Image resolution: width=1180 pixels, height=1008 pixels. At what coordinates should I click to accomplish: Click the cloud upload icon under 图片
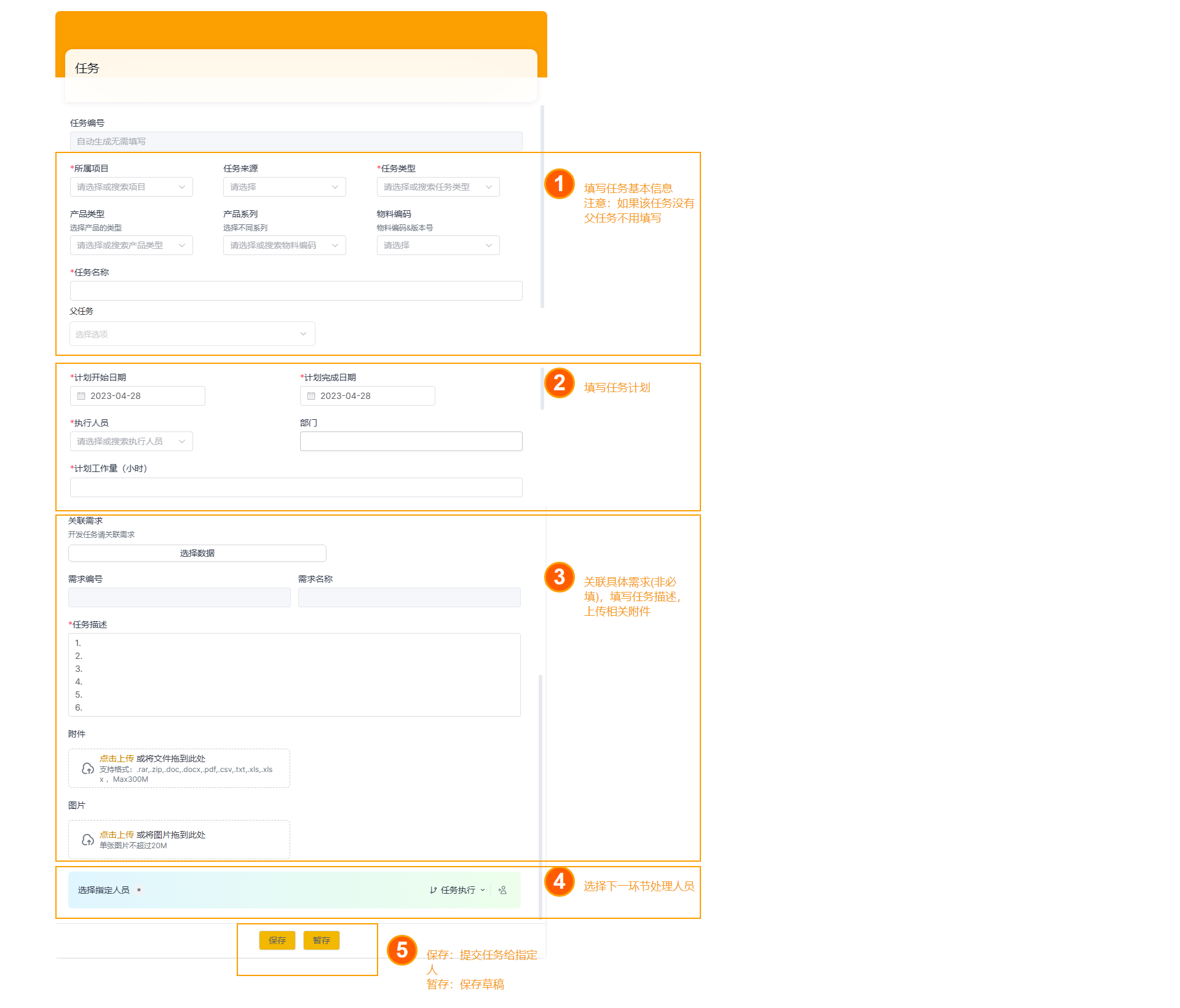point(88,840)
